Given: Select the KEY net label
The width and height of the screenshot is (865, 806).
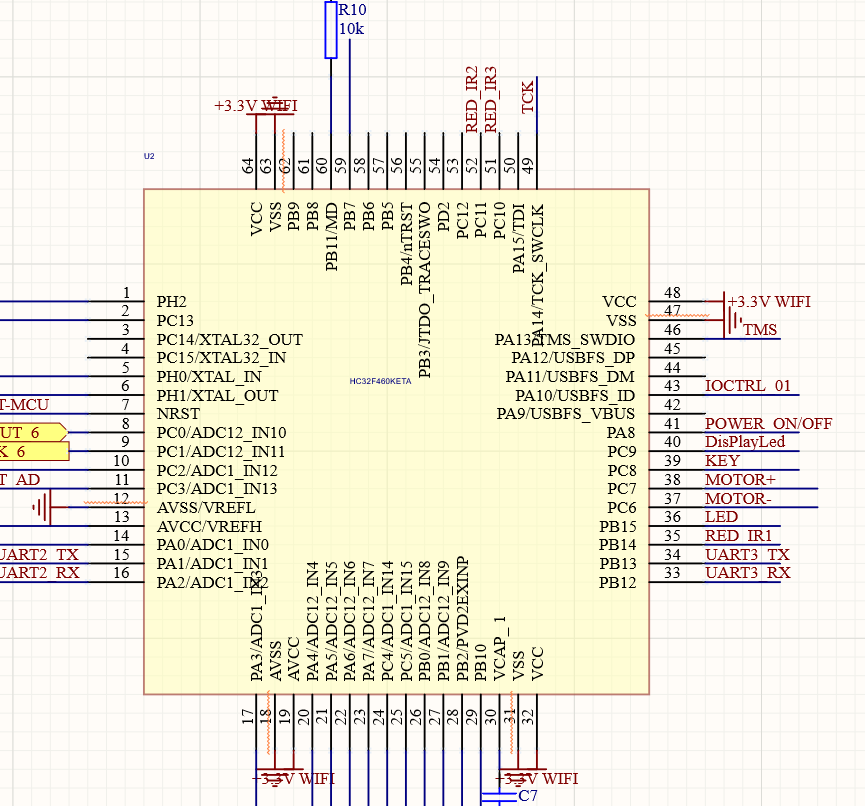Looking at the screenshot, I should (722, 461).
